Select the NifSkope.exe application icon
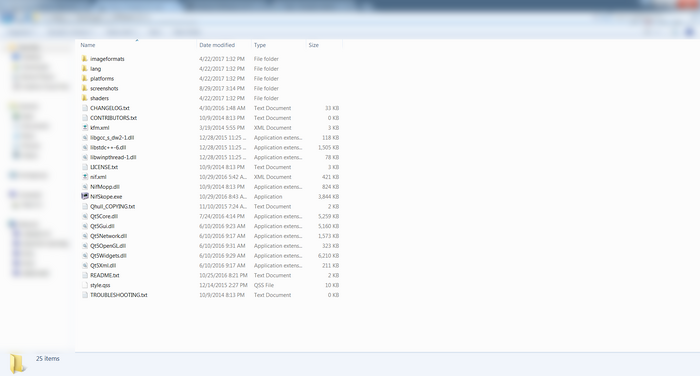 click(85, 196)
